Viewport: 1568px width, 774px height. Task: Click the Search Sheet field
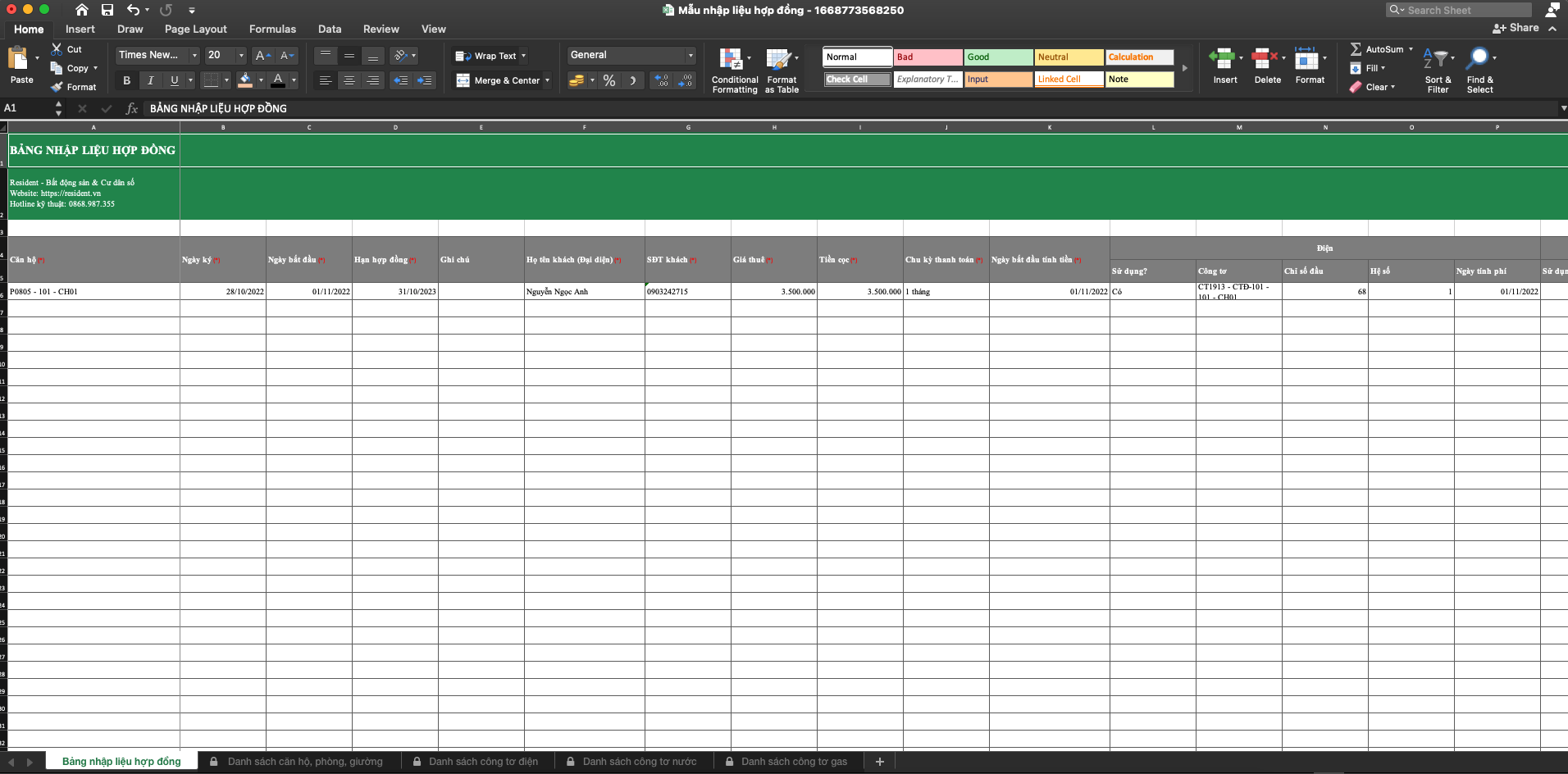tap(1465, 10)
